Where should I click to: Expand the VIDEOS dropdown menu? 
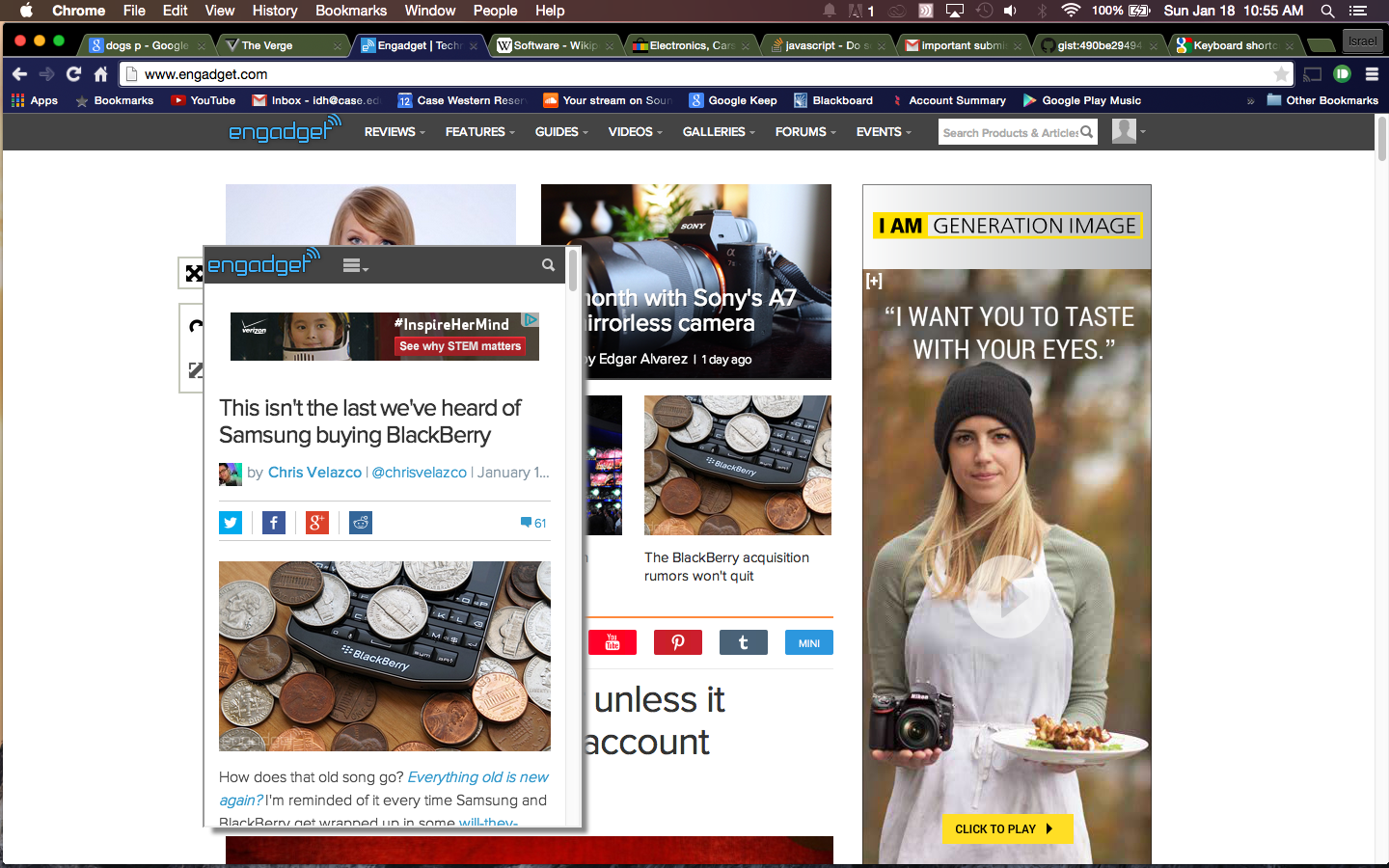635,132
